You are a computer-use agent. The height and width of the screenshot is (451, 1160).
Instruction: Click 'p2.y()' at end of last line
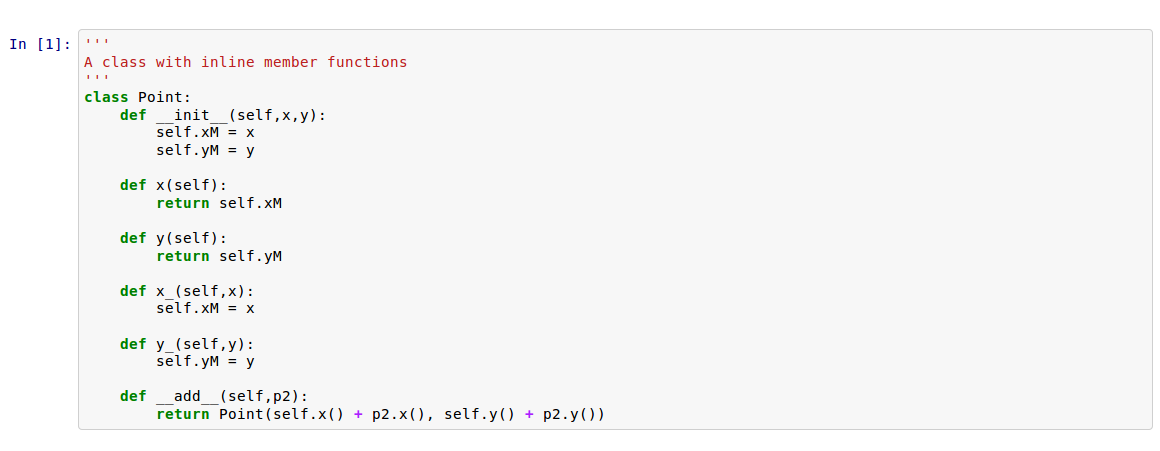click(x=570, y=414)
